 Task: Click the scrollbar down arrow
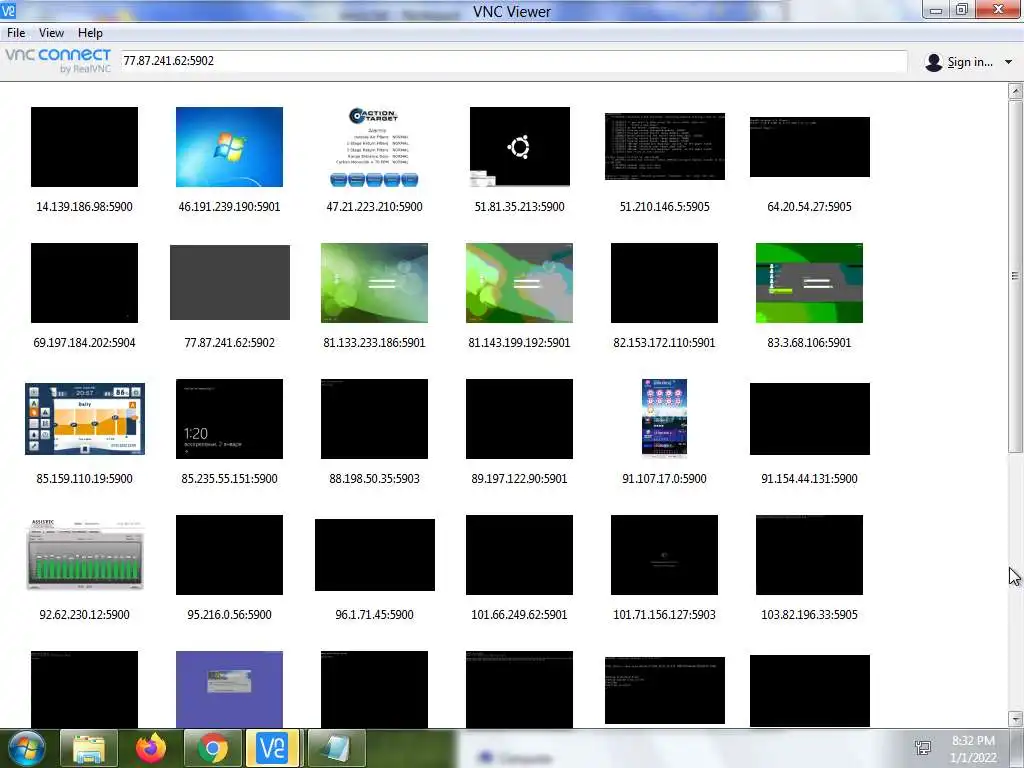click(1015, 719)
